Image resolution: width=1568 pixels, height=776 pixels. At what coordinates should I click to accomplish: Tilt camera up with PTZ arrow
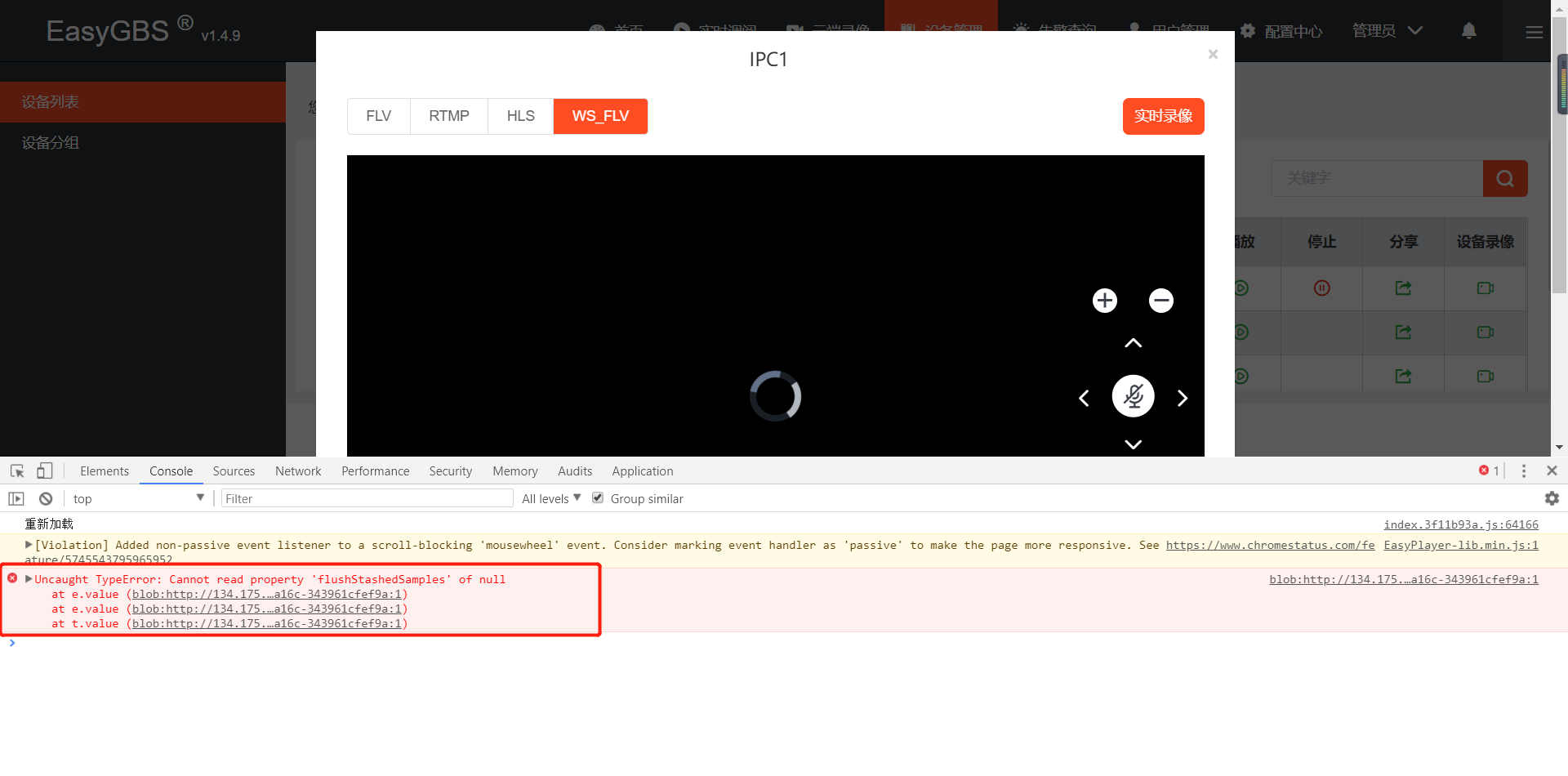coord(1134,343)
